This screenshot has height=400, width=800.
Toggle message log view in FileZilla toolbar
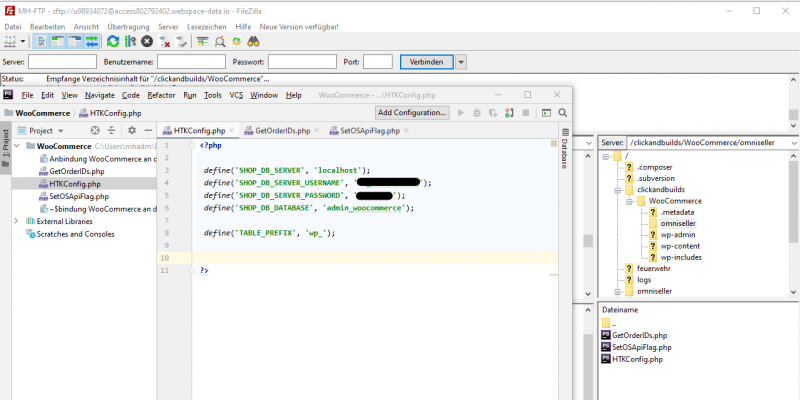(42, 41)
